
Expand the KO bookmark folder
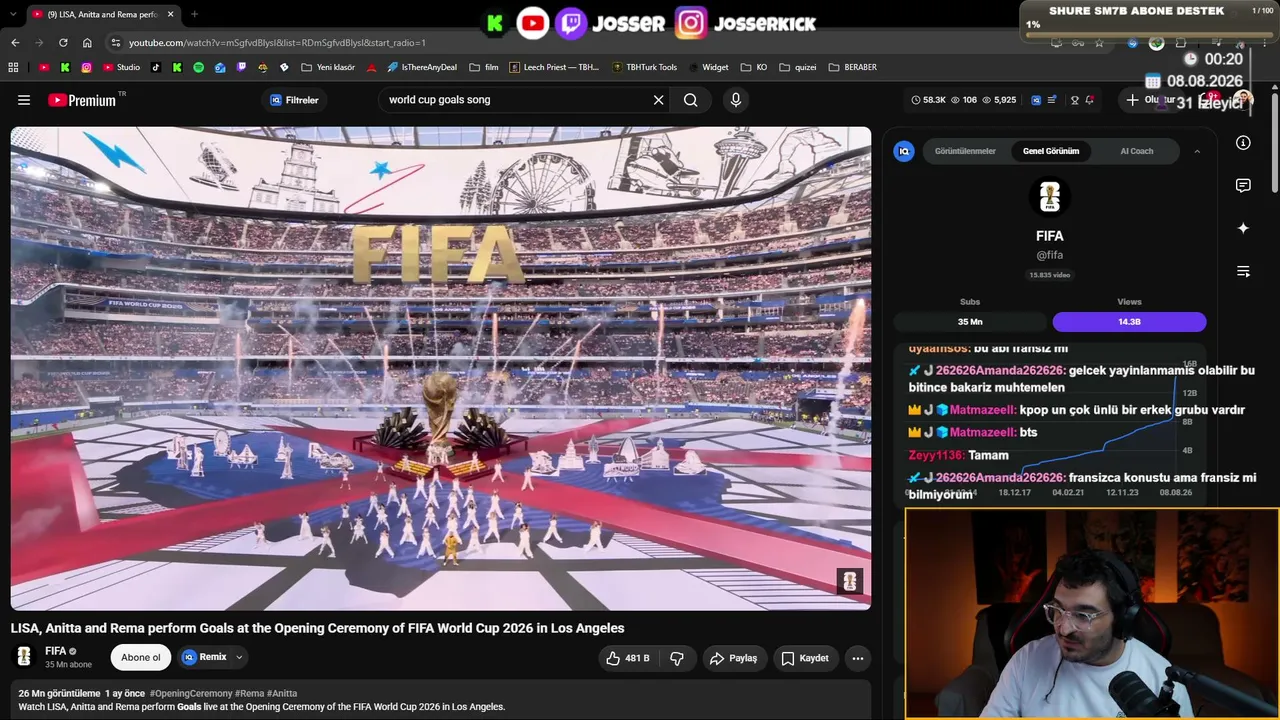coord(754,67)
